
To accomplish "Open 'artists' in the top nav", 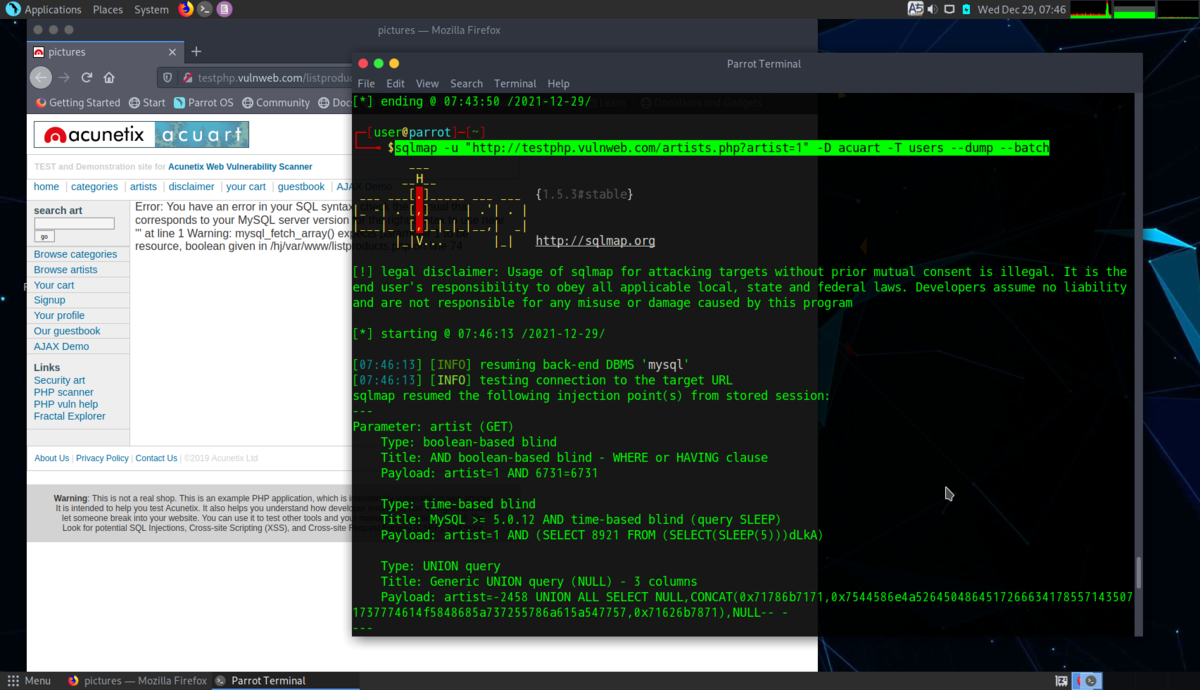I will [143, 187].
